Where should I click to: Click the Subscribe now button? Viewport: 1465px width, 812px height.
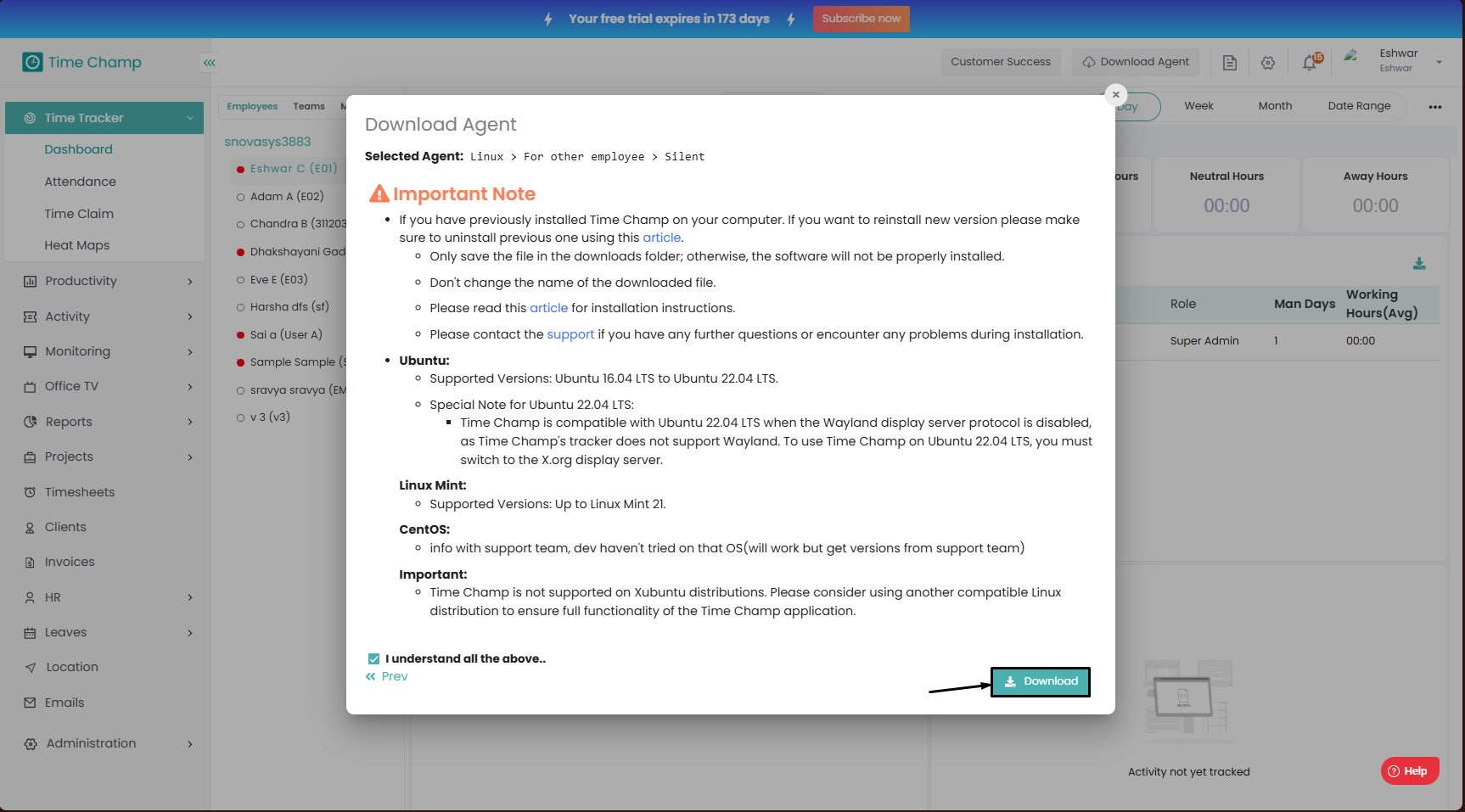pyautogui.click(x=861, y=19)
